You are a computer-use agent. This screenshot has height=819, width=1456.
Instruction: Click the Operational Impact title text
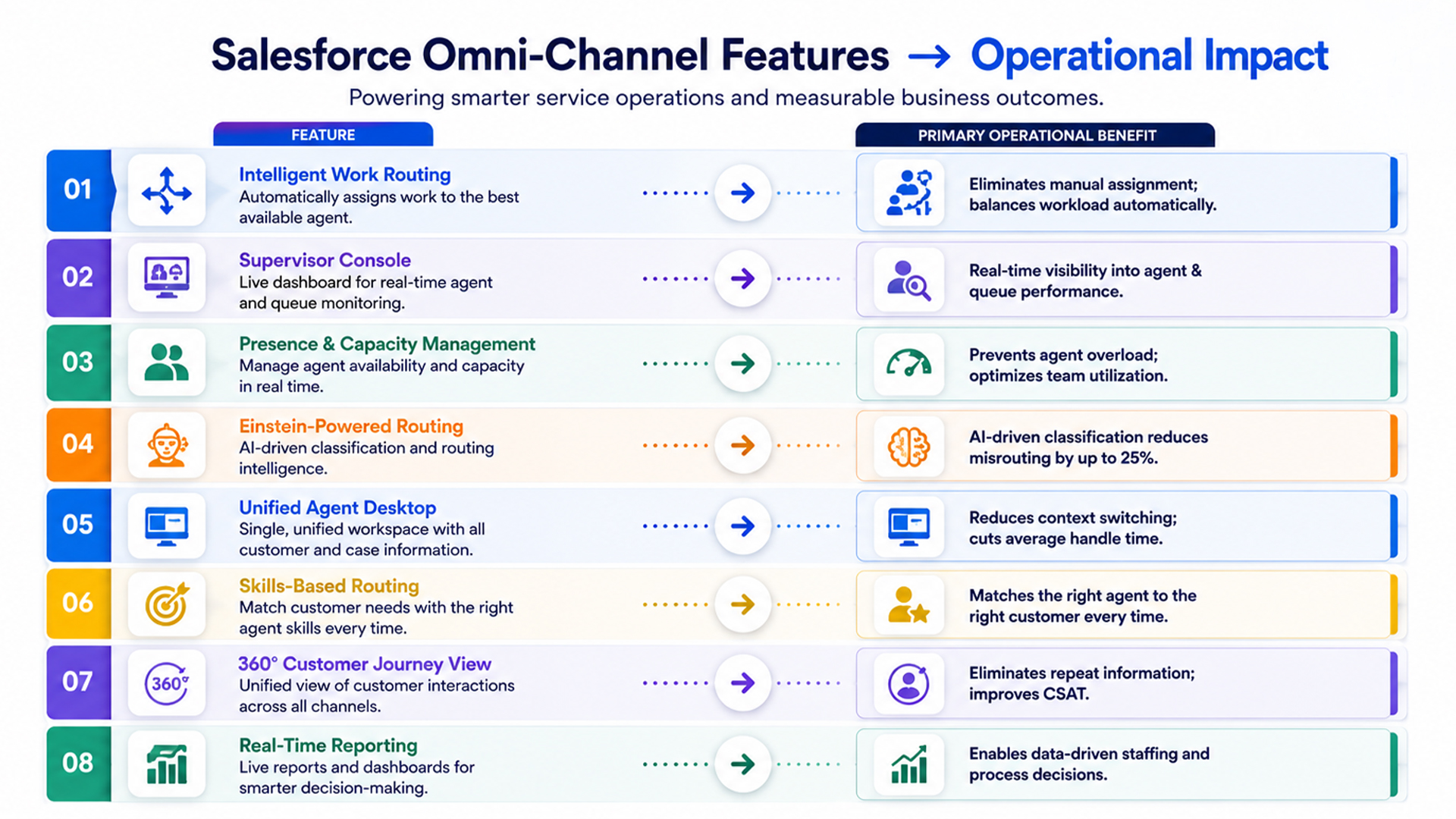[x=1149, y=57]
